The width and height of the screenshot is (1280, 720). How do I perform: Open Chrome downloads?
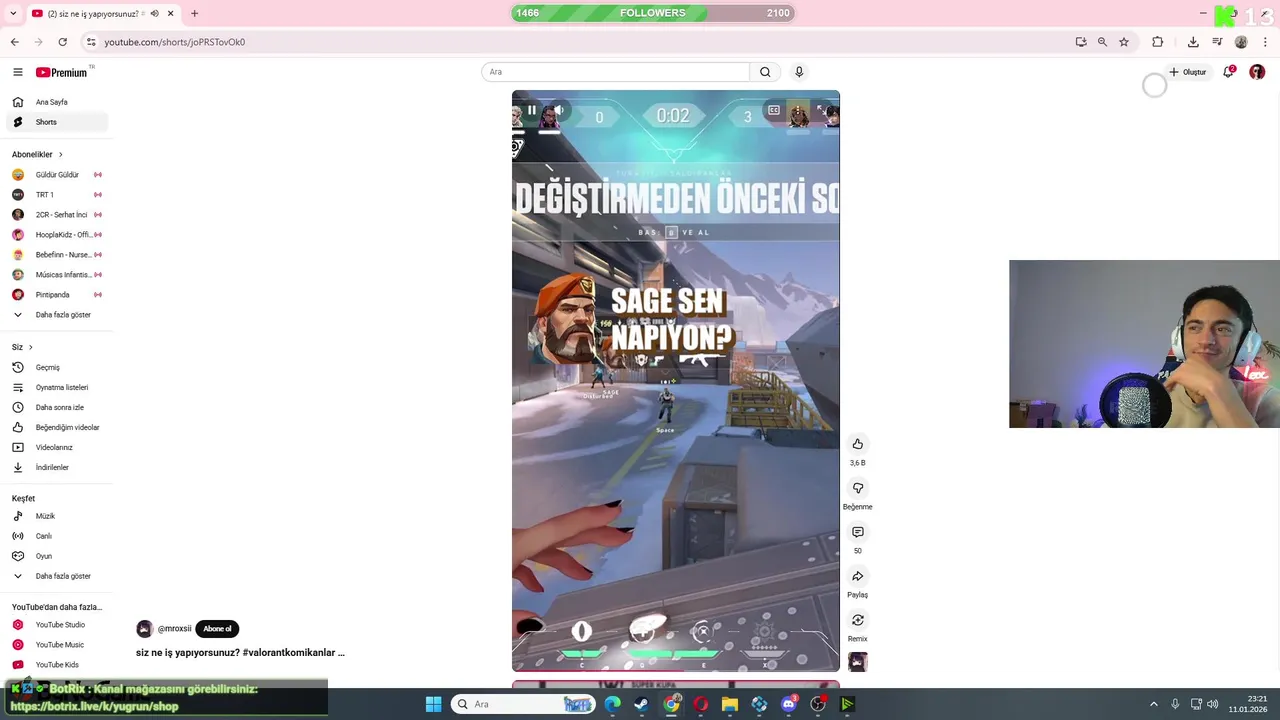coord(1193,42)
